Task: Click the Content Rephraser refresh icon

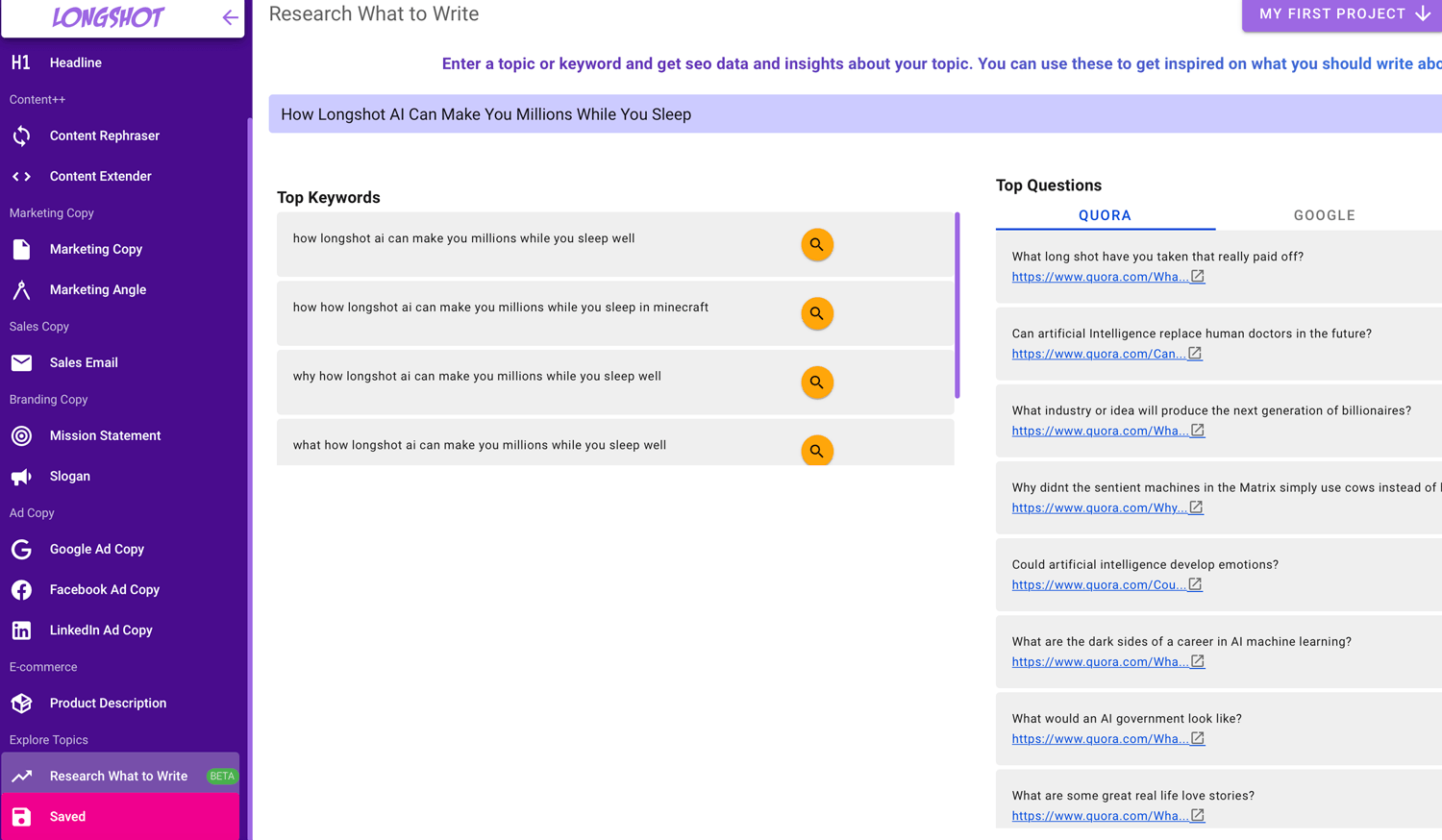Action: [21, 136]
